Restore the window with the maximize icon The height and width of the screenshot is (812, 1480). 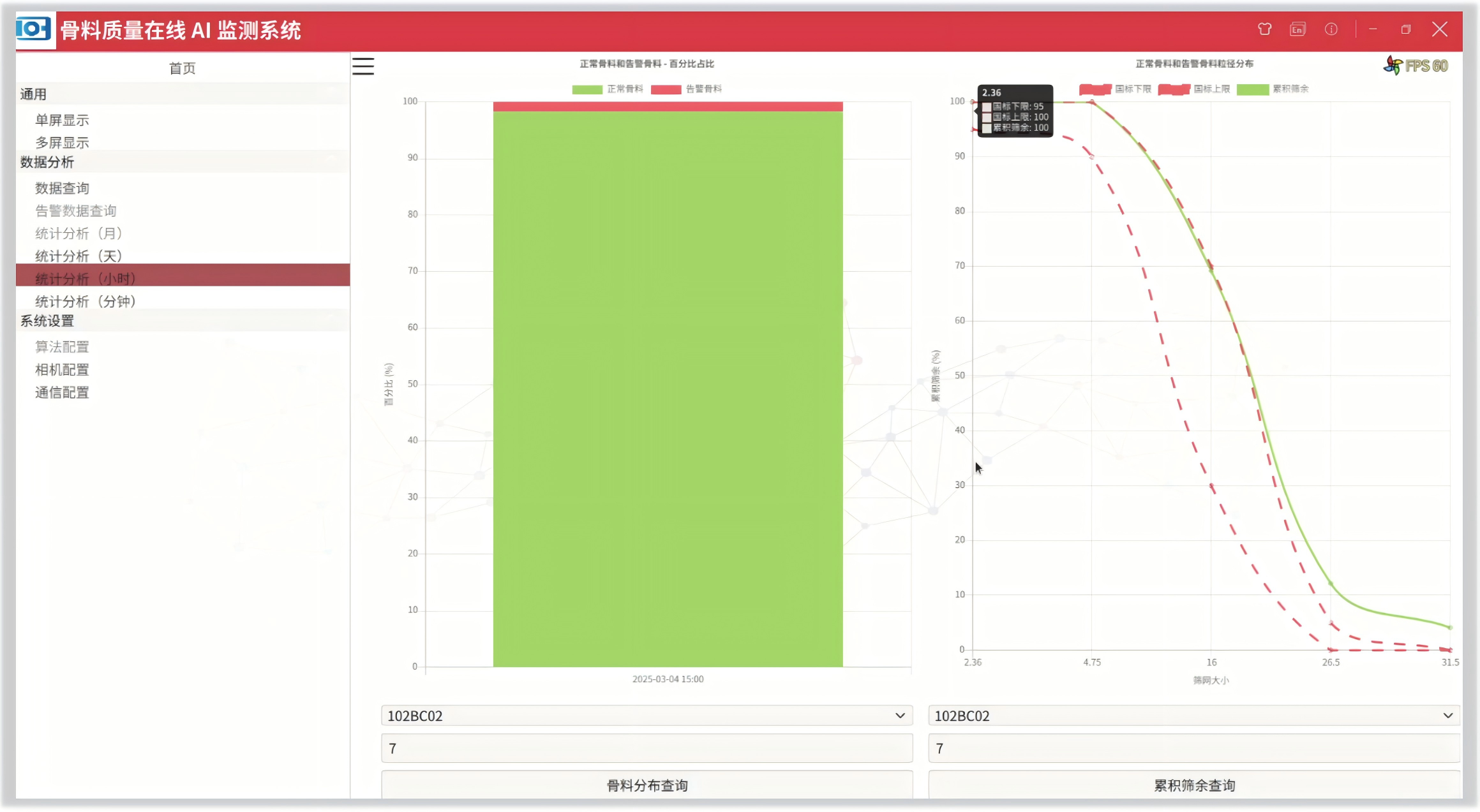click(x=1405, y=29)
